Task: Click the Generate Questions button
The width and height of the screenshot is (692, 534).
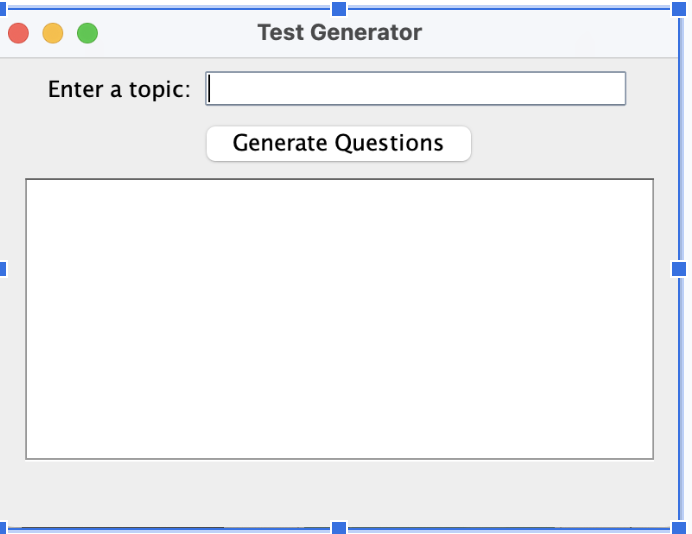Action: (x=338, y=143)
